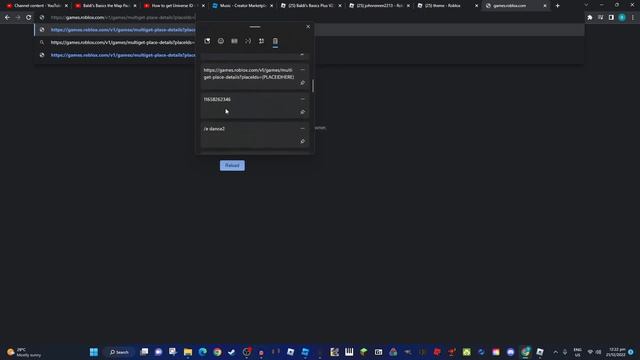Open weather widget showing Mostly sunny
Viewport: 640px width, 360px height.
(x=25, y=352)
